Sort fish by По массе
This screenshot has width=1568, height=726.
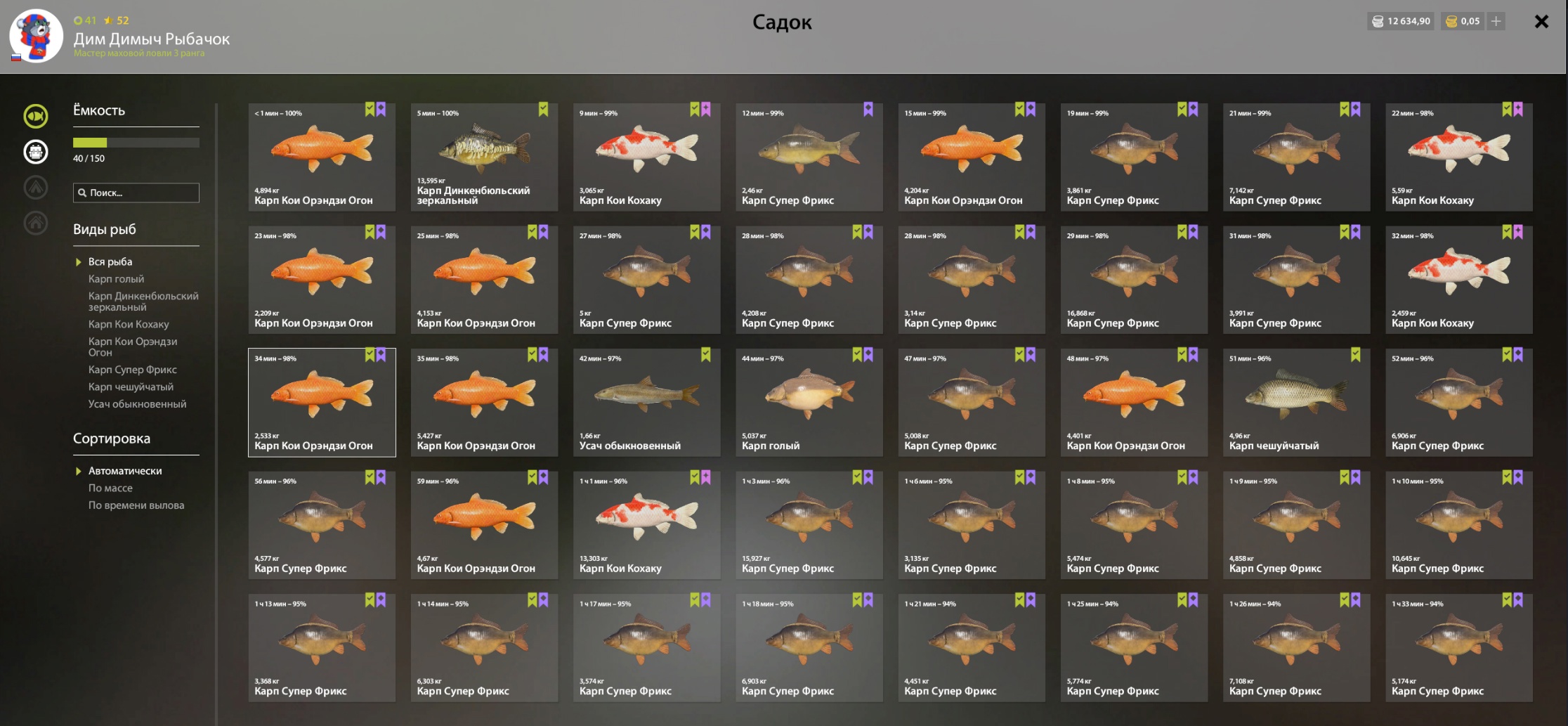(110, 488)
